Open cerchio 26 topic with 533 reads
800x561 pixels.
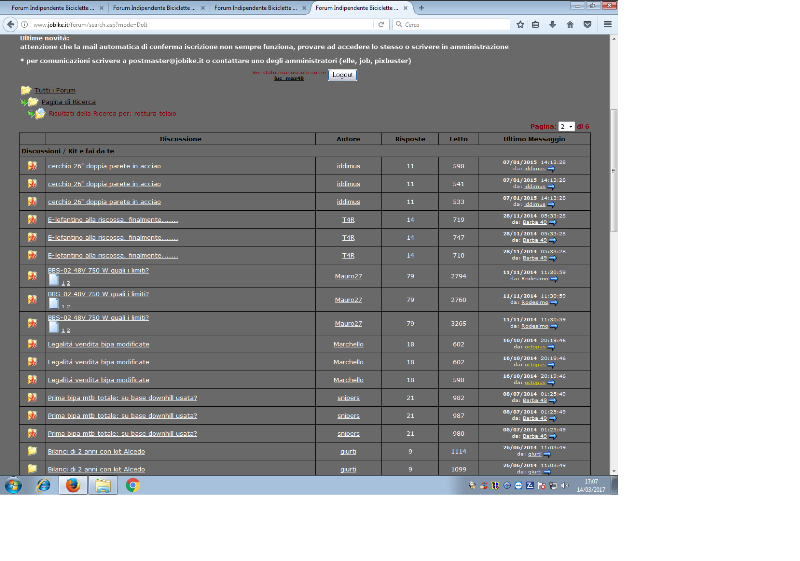tap(104, 202)
